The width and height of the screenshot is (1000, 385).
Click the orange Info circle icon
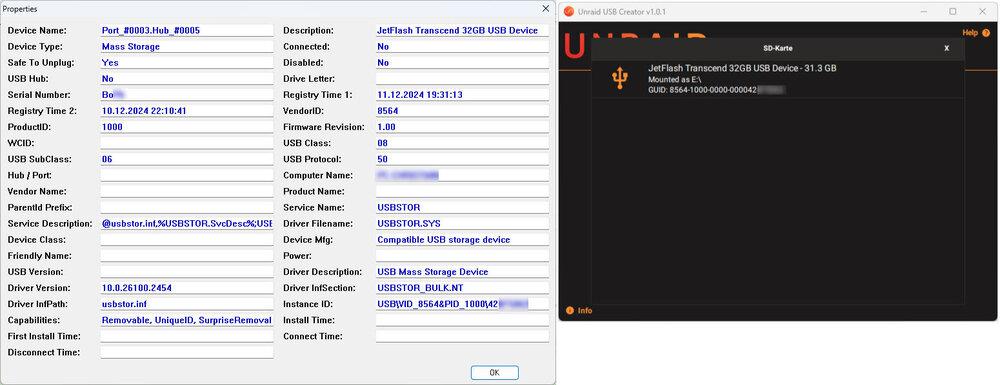(570, 311)
